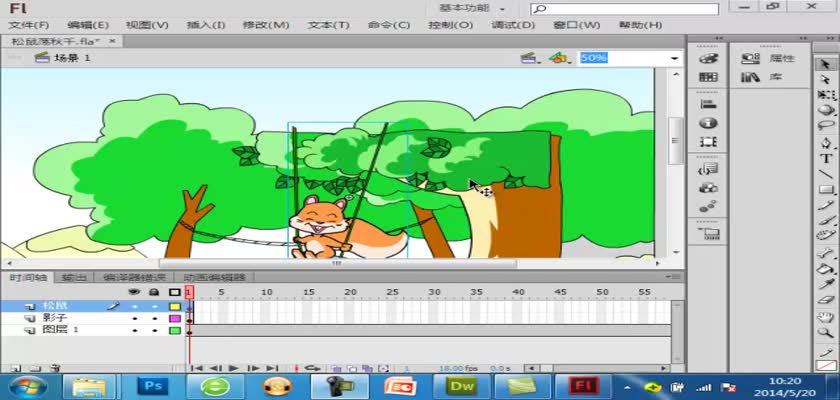
Task: Select the Rectangle tool
Action: [x=826, y=190]
